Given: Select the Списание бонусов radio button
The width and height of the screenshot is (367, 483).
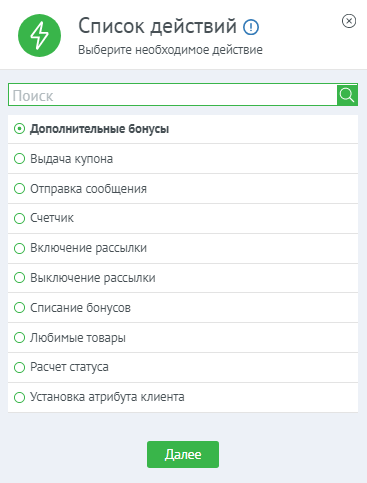Looking at the screenshot, I should point(19,308).
